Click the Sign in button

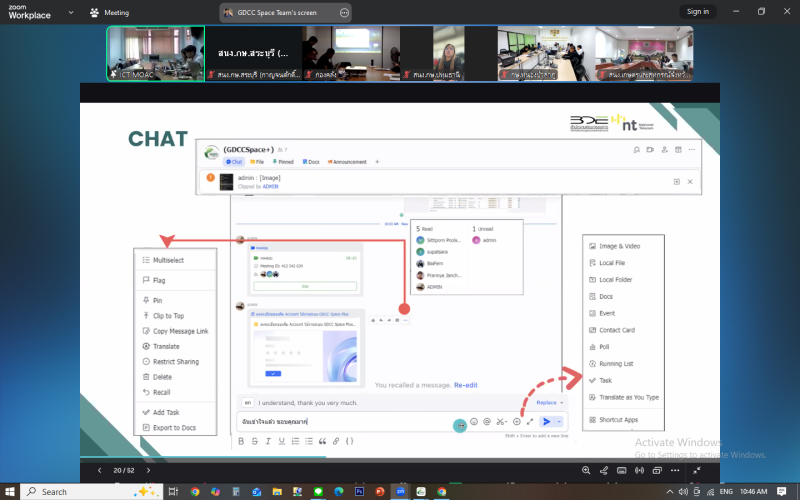[697, 12]
